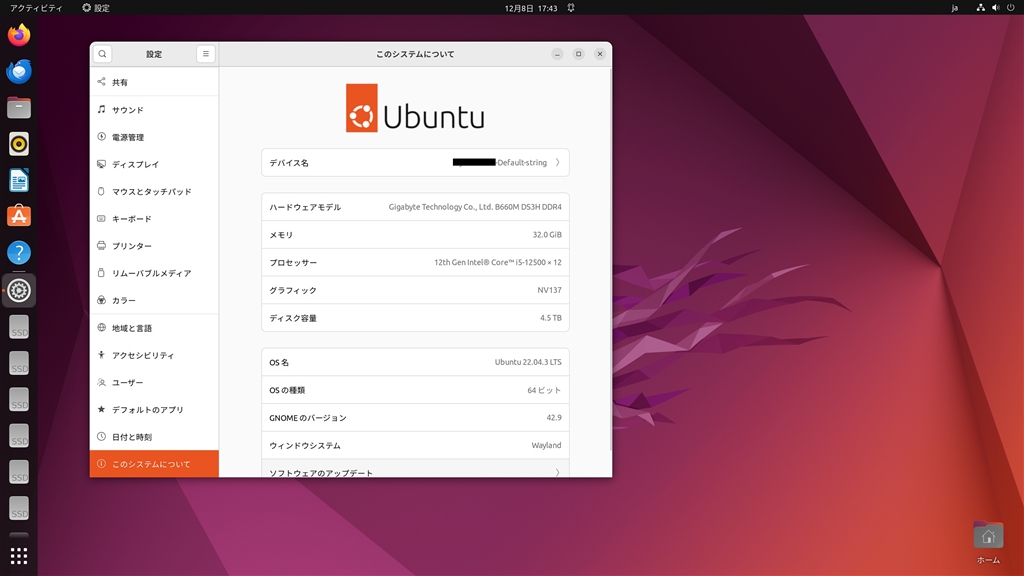Click the ハードウェアモデル Gigabyte value
The image size is (1024, 576).
coord(475,207)
